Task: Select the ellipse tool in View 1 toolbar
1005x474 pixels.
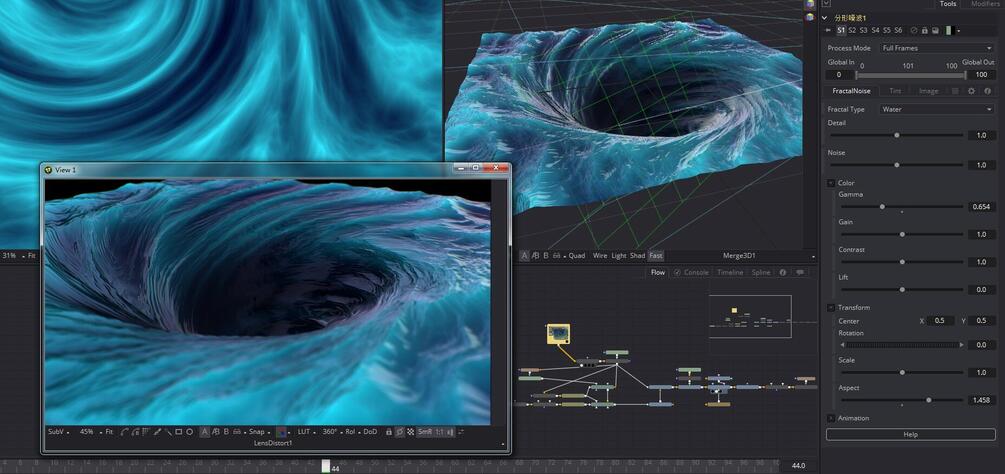Action: tap(190, 432)
